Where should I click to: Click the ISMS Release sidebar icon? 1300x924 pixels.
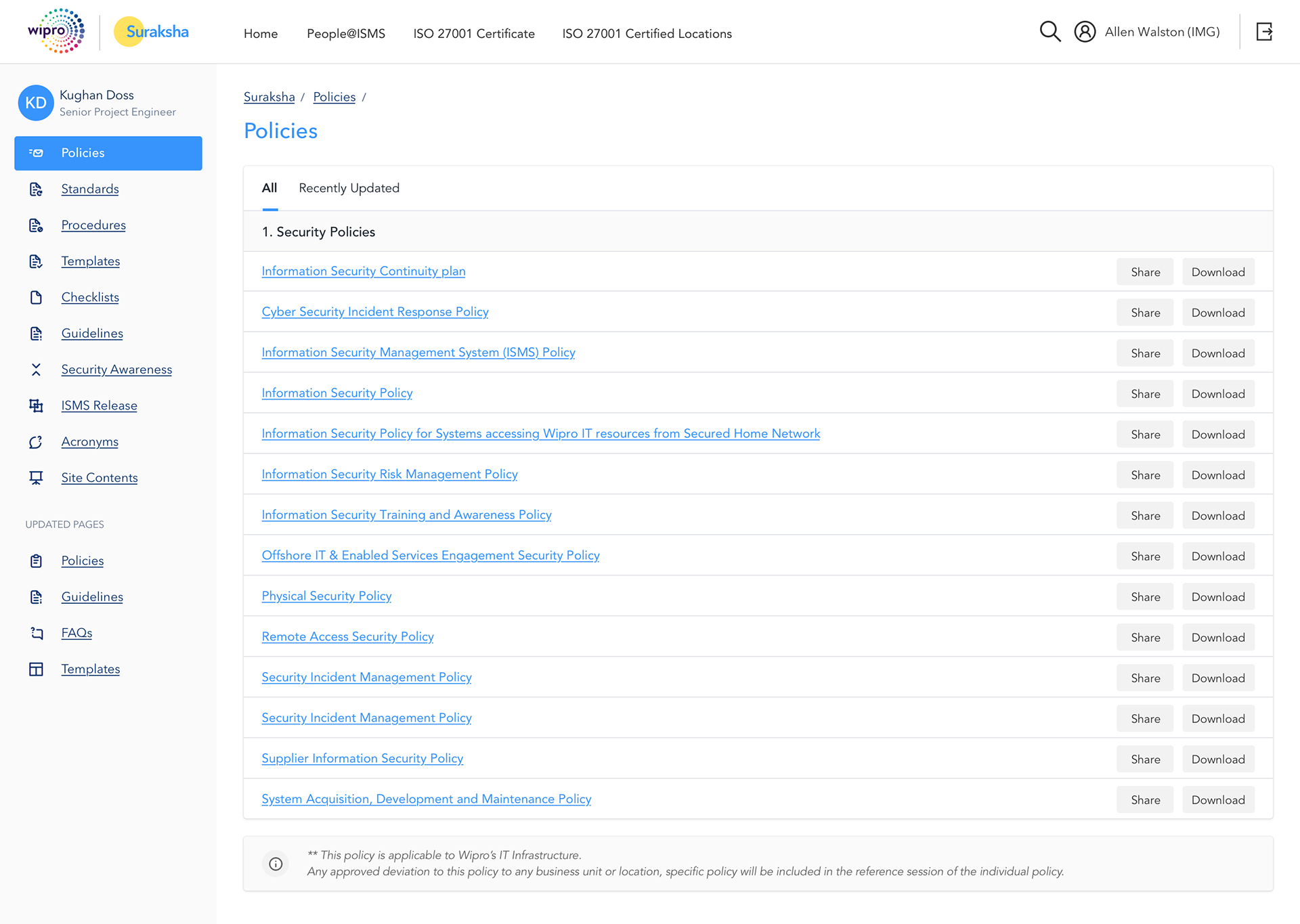click(x=36, y=405)
